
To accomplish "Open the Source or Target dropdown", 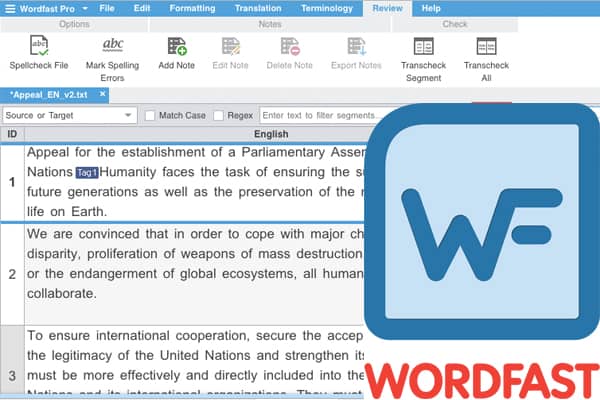I will pyautogui.click(x=69, y=115).
